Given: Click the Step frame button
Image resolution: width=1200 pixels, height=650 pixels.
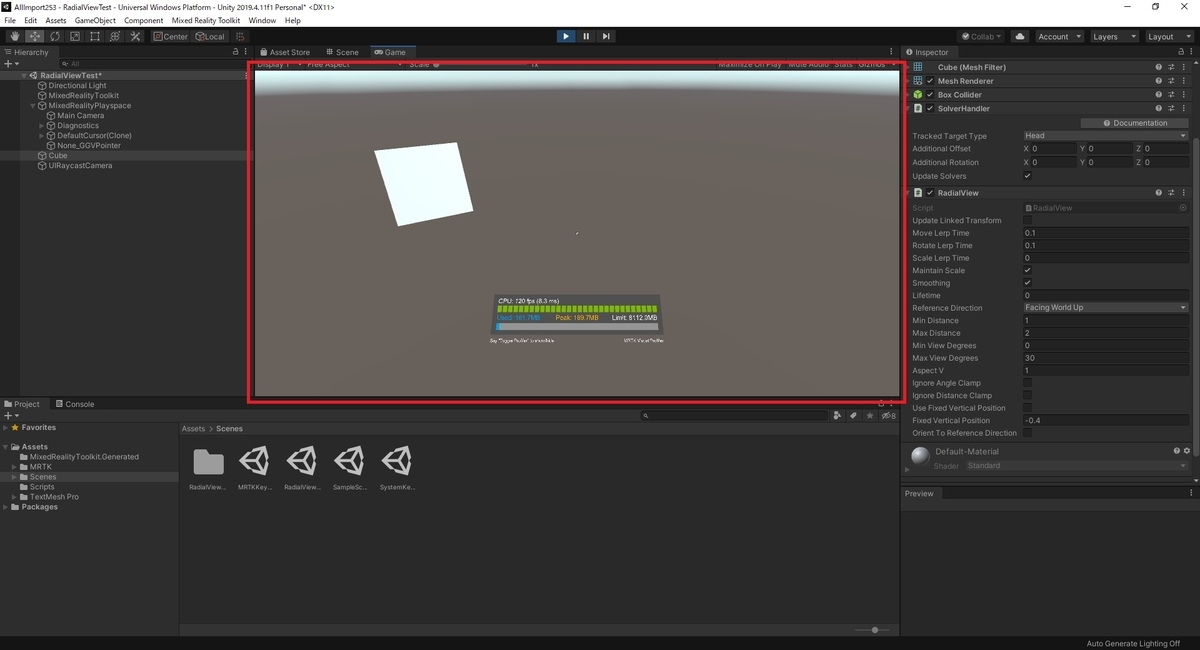Looking at the screenshot, I should coord(606,37).
